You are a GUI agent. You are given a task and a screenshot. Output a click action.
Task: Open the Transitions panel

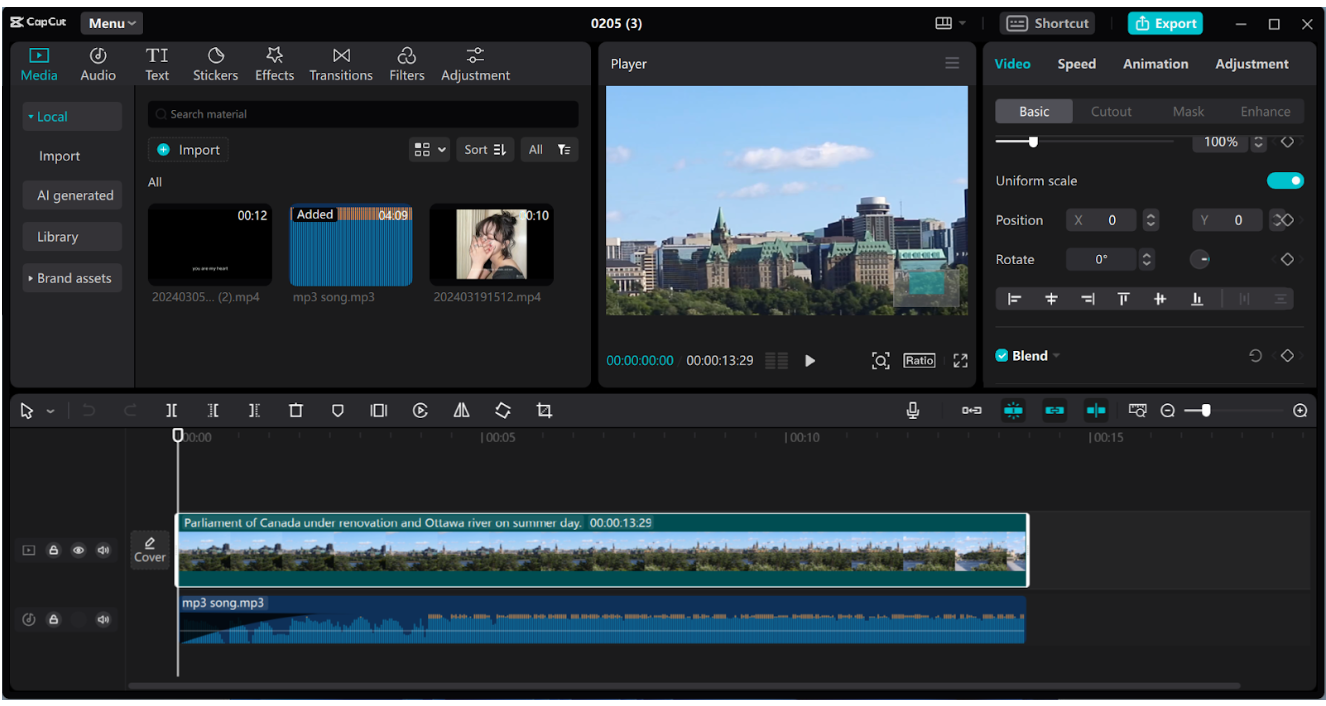[x=341, y=64]
